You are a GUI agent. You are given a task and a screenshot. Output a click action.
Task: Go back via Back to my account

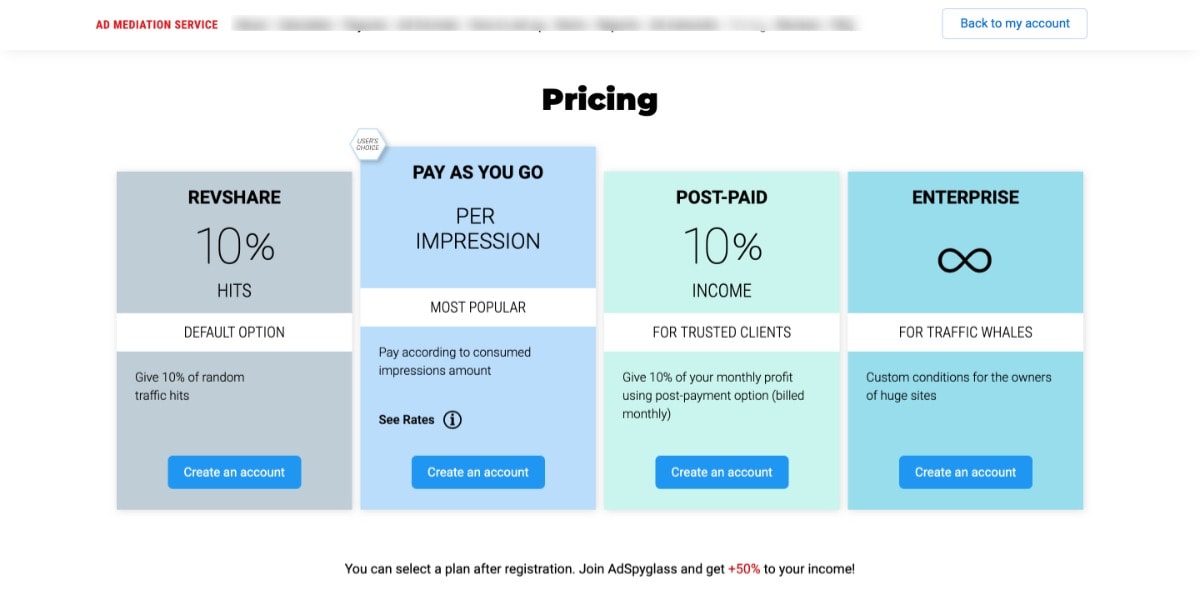coord(1014,24)
